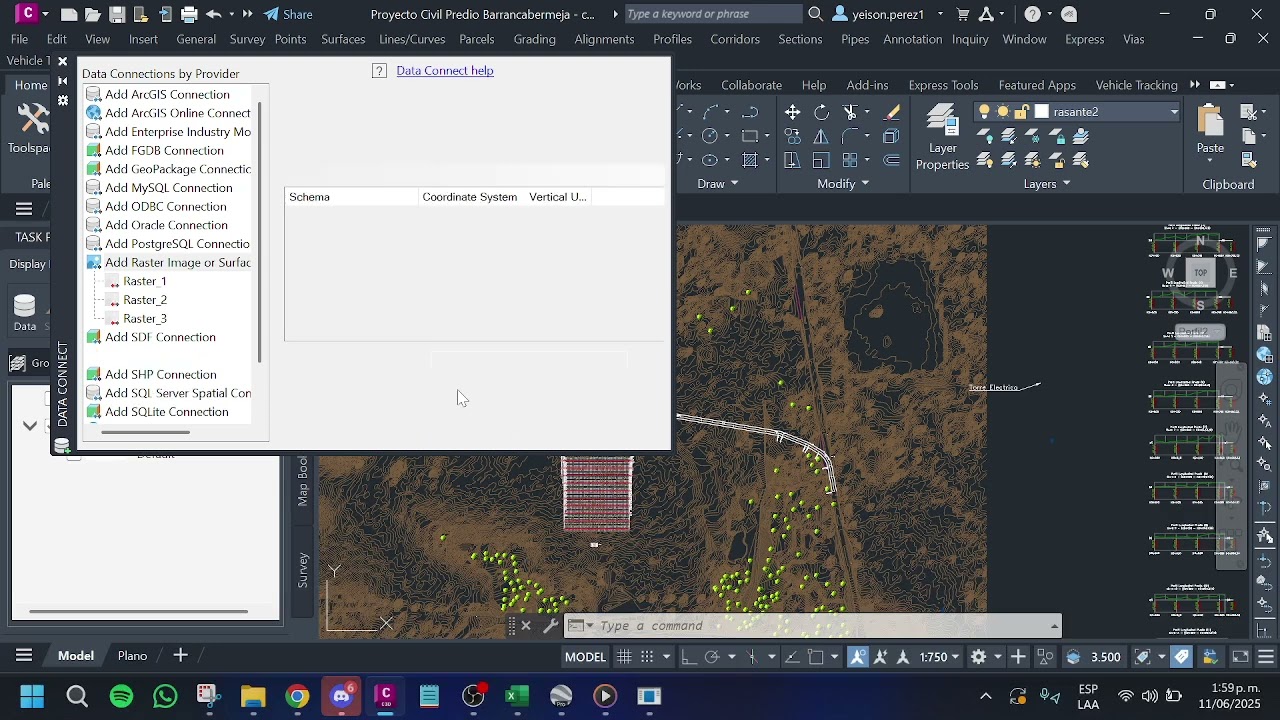Toggle Polar tracking in status bar
This screenshot has height=720, width=1280.
712,657
